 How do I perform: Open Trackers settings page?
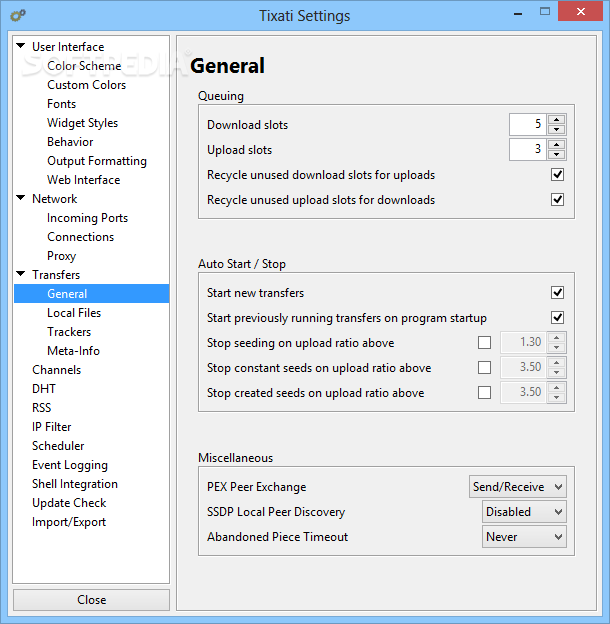pos(69,332)
